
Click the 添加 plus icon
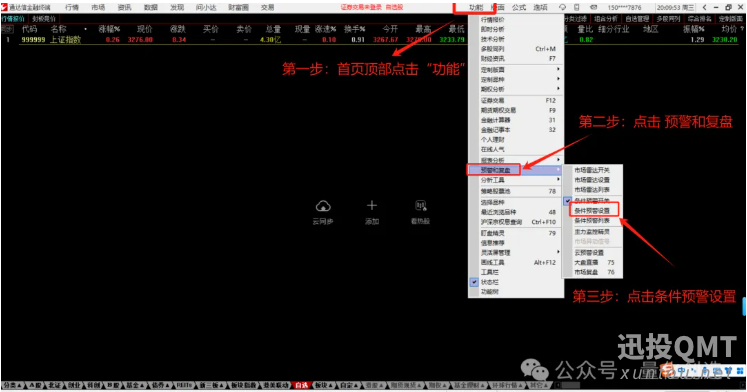point(372,205)
